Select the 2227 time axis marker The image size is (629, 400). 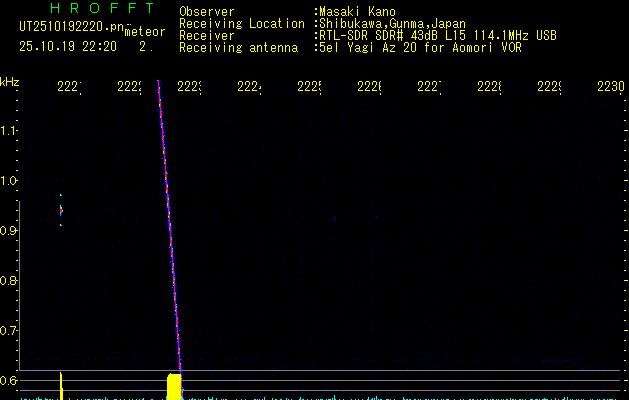tap(429, 88)
